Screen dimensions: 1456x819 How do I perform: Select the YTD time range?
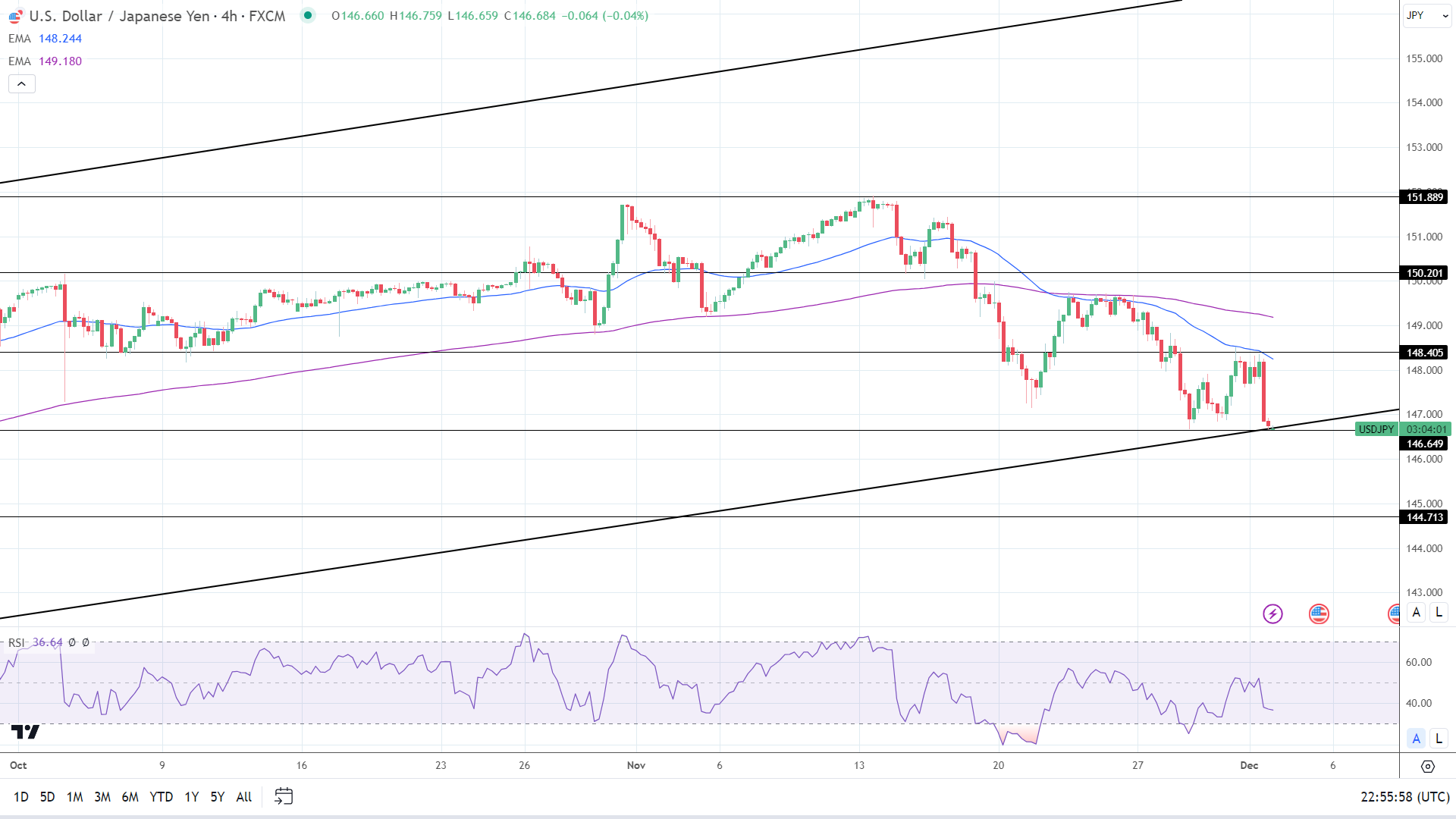tap(161, 797)
